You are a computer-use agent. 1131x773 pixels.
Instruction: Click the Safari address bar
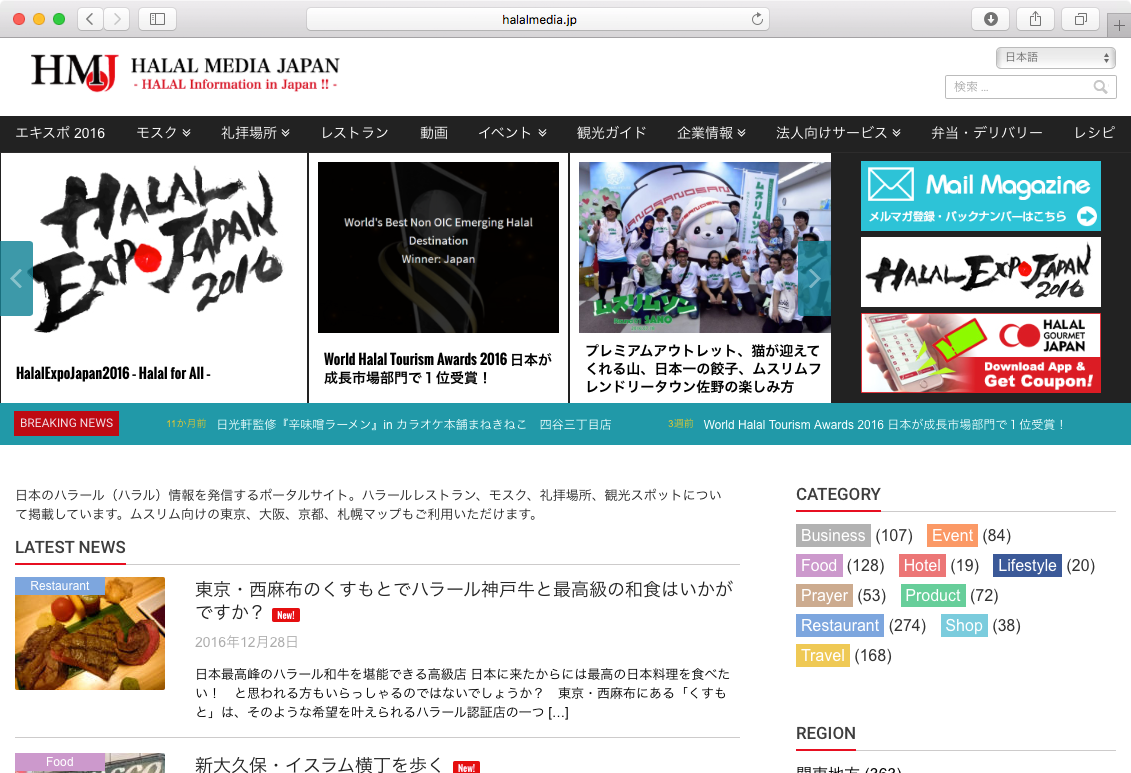(538, 19)
